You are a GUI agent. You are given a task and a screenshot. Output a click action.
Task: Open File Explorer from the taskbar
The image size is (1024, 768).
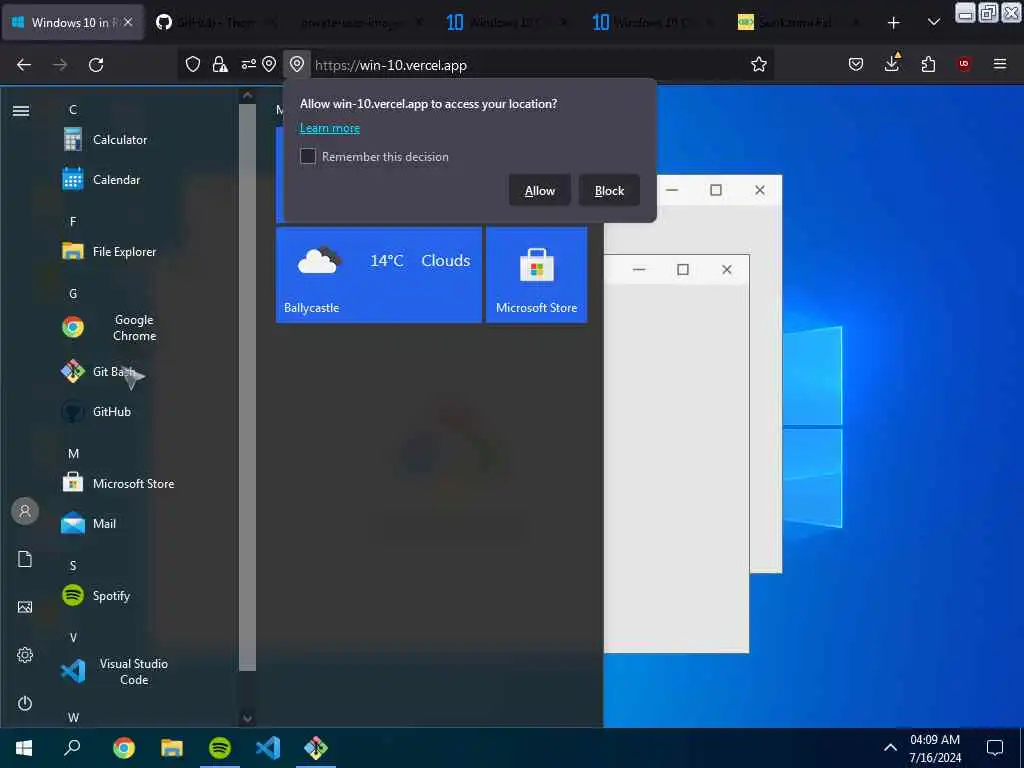tap(172, 748)
